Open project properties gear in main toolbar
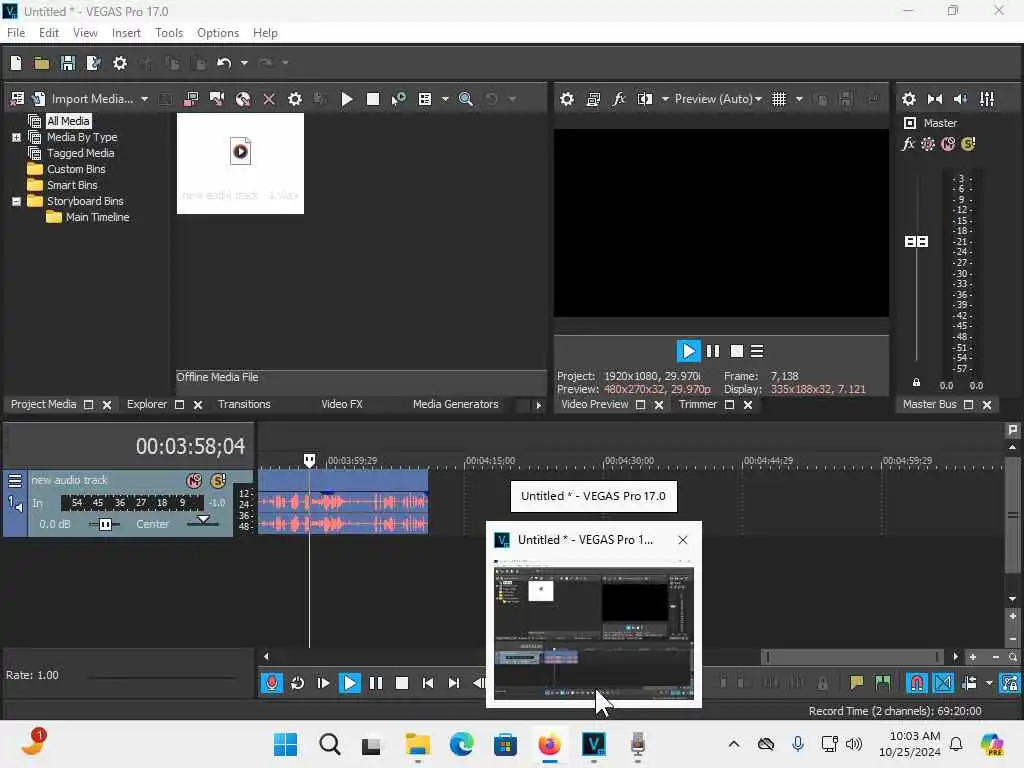The height and width of the screenshot is (768, 1024). [x=120, y=63]
